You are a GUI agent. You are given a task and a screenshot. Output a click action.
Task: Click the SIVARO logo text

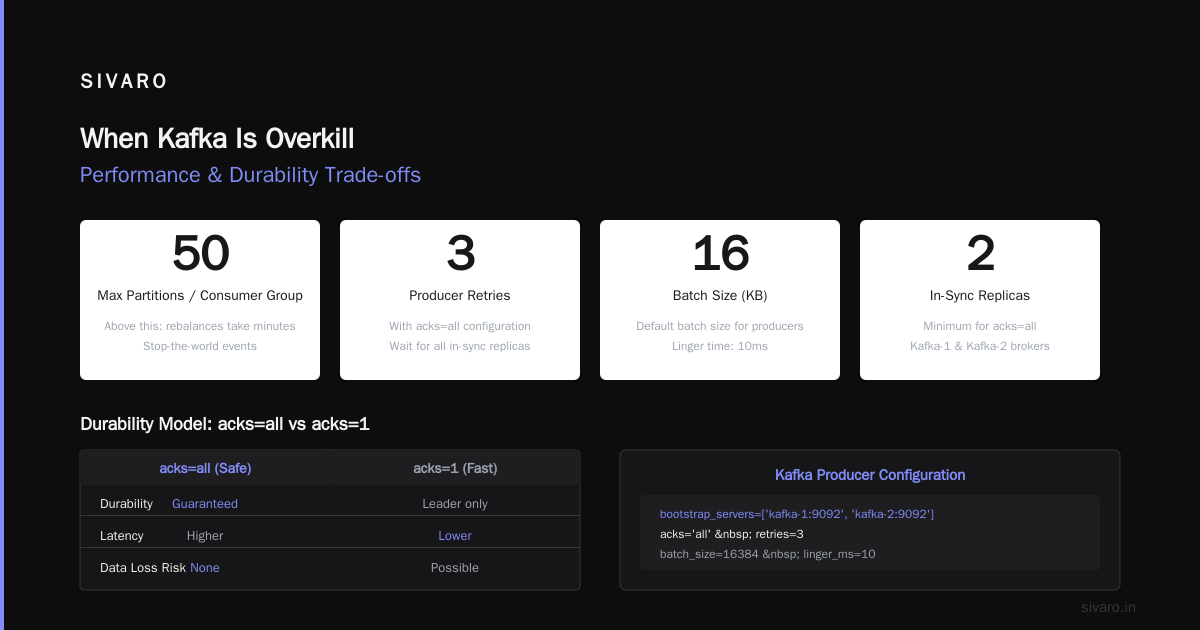[x=124, y=82]
